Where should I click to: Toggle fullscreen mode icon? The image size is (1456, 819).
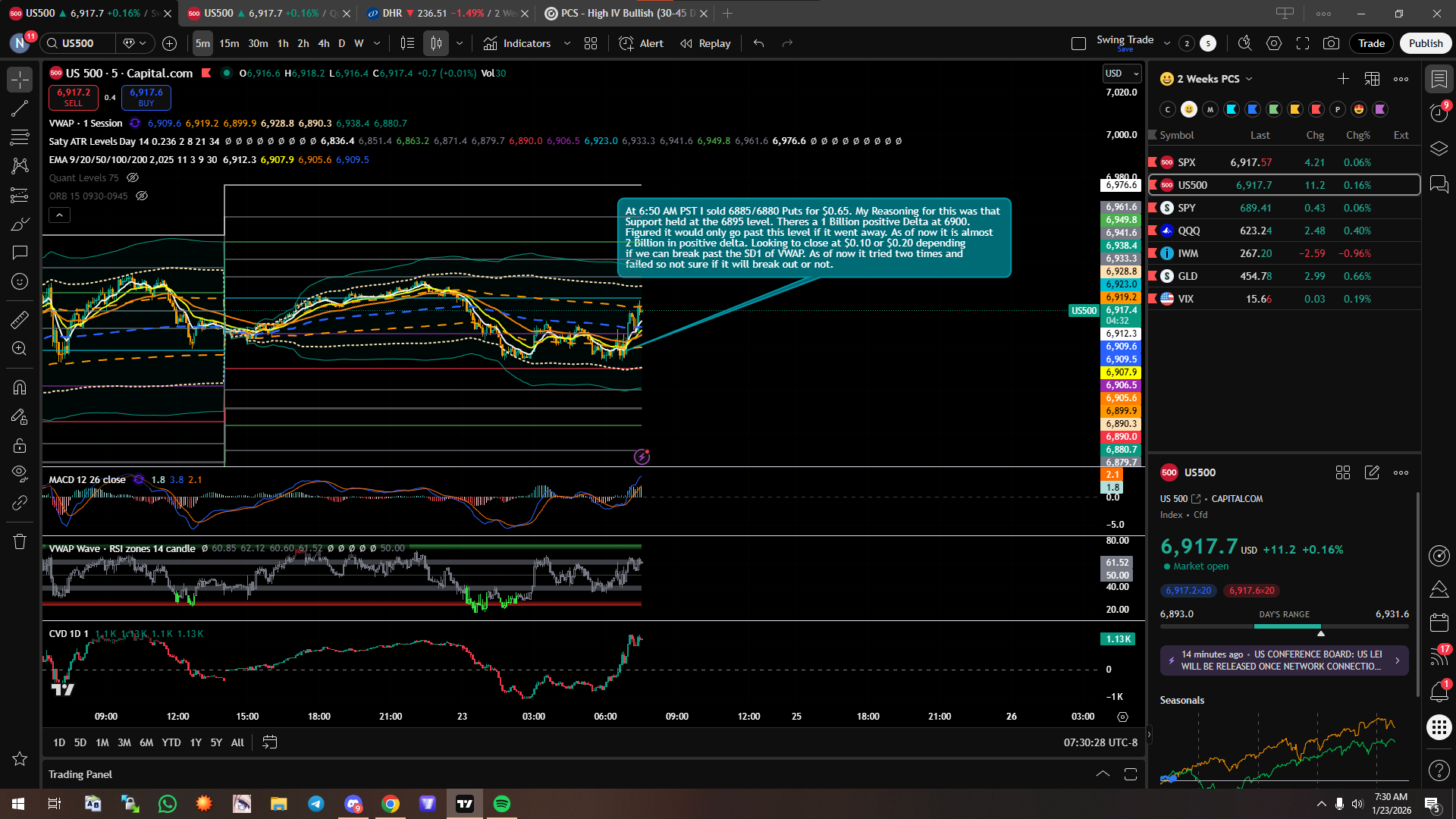[1303, 43]
